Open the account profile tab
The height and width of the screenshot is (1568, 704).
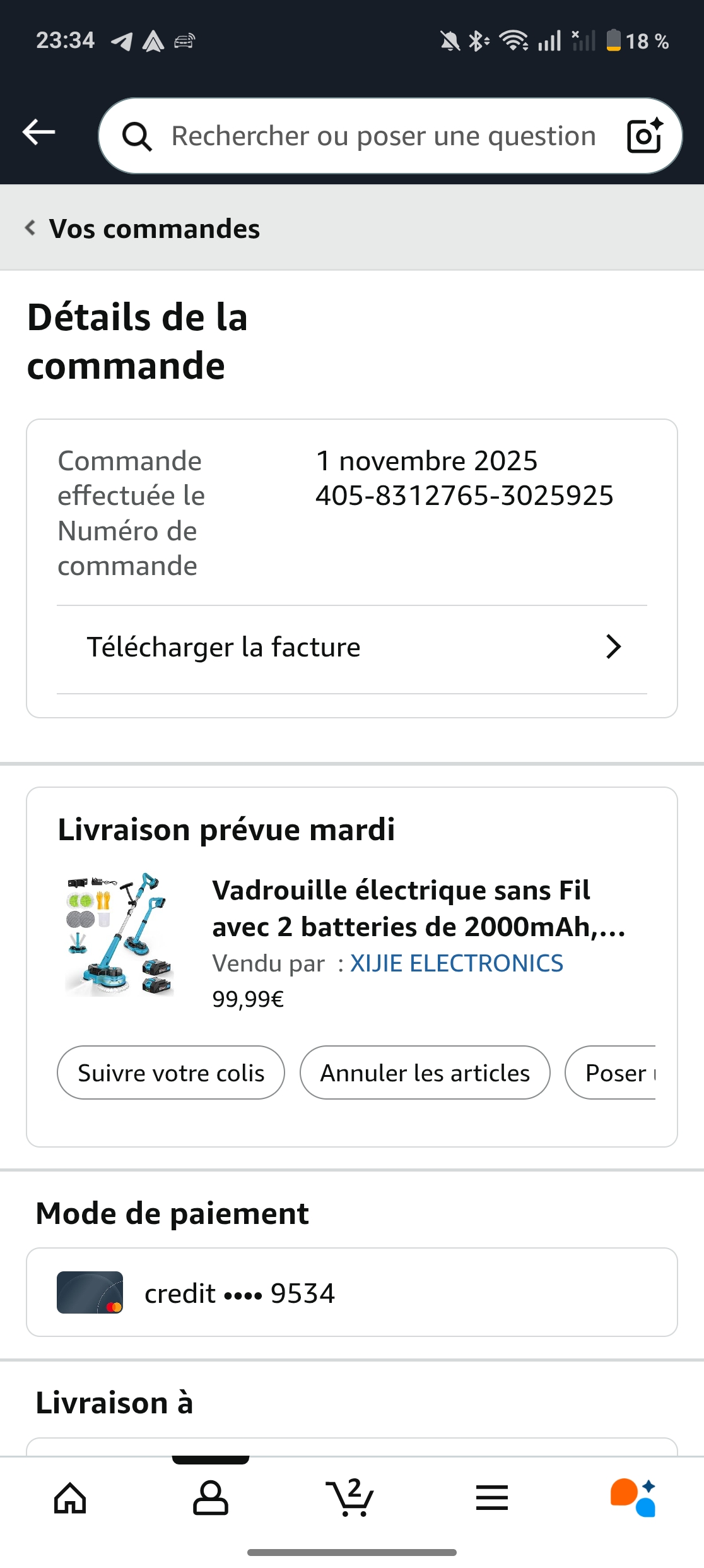pos(211,1497)
